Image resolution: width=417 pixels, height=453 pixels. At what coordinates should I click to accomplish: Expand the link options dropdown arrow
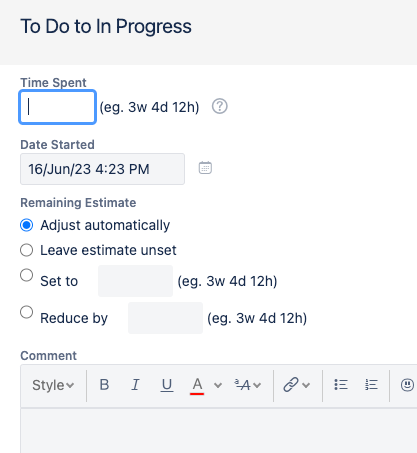(x=306, y=385)
